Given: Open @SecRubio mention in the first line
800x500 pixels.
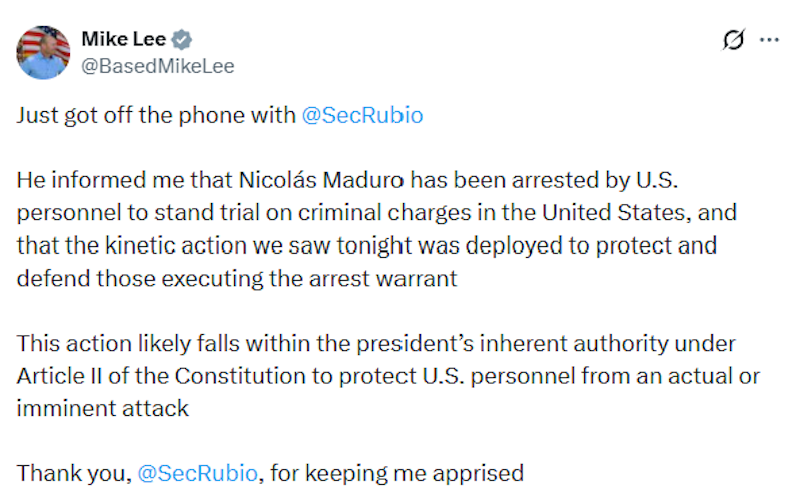Looking at the screenshot, I should tap(362, 115).
